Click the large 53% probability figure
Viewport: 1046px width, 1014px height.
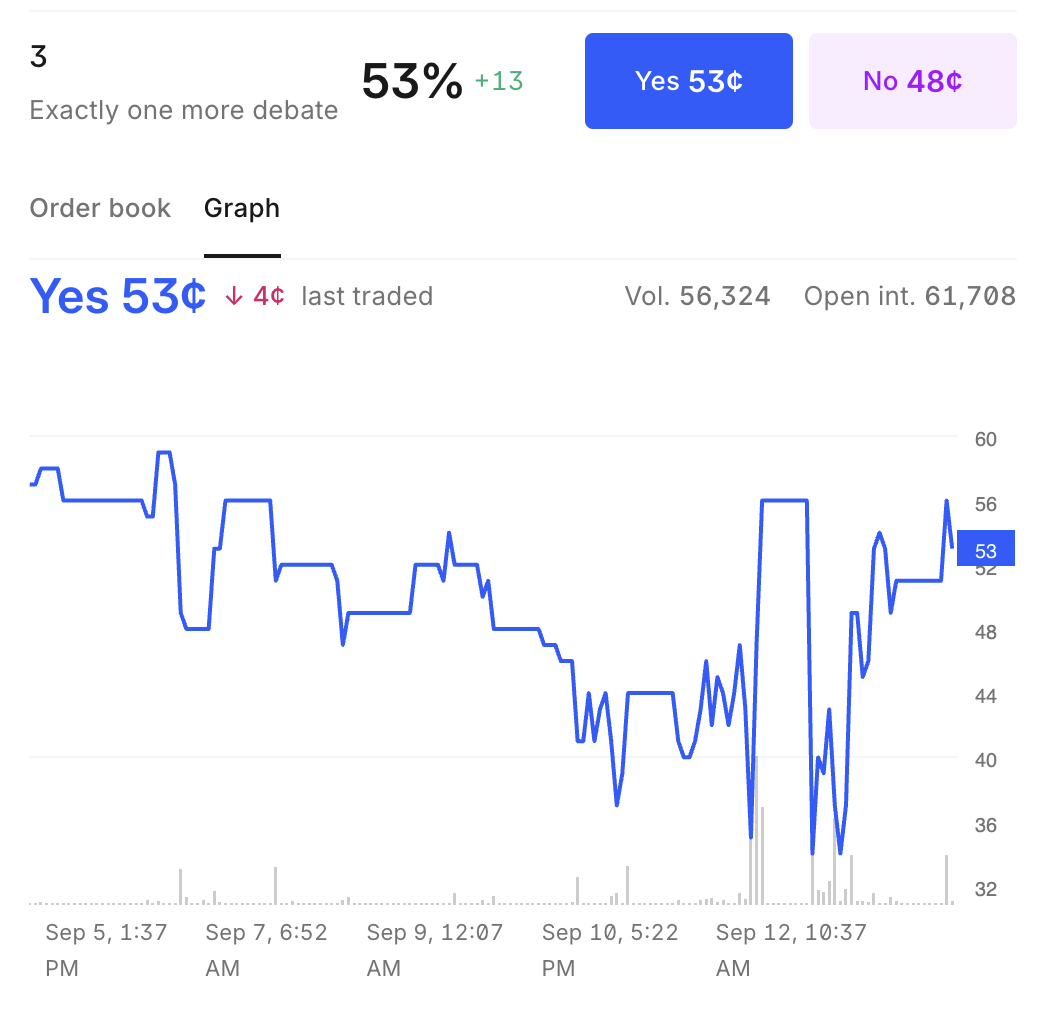(412, 81)
